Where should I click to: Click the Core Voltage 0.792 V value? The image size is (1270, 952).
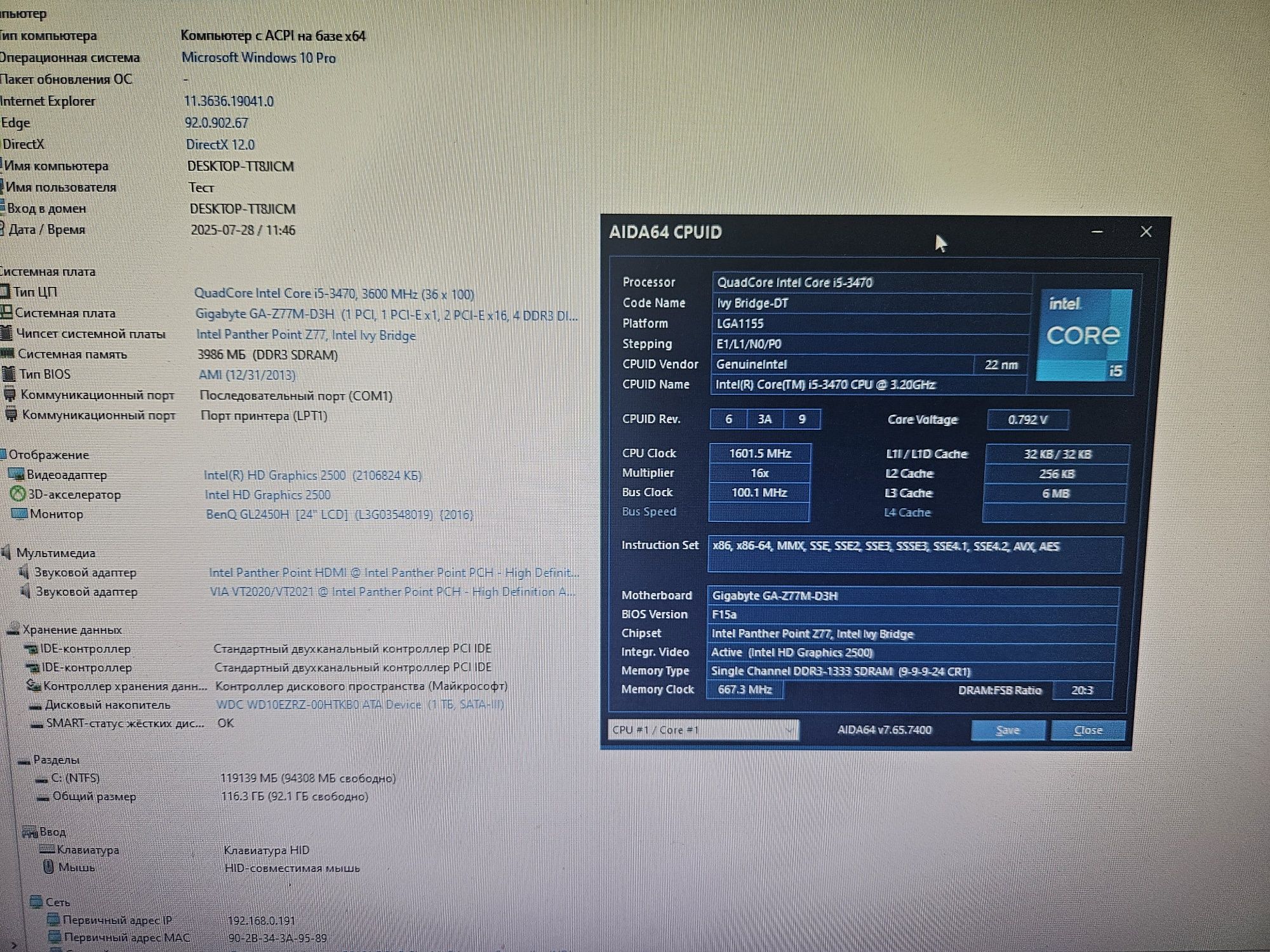pyautogui.click(x=1027, y=420)
